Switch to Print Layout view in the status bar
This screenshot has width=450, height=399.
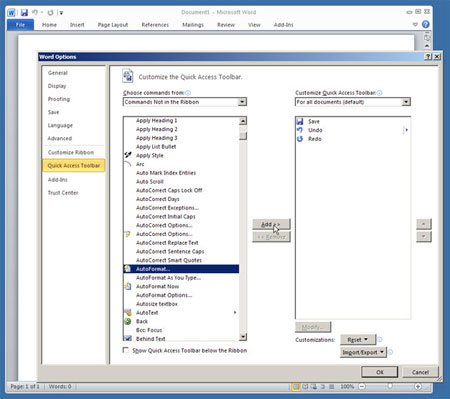(296, 387)
